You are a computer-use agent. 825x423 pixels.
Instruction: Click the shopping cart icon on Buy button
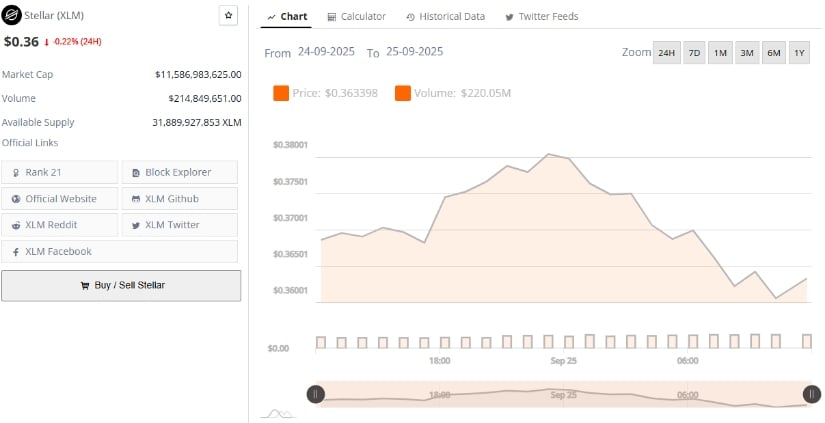tap(84, 286)
